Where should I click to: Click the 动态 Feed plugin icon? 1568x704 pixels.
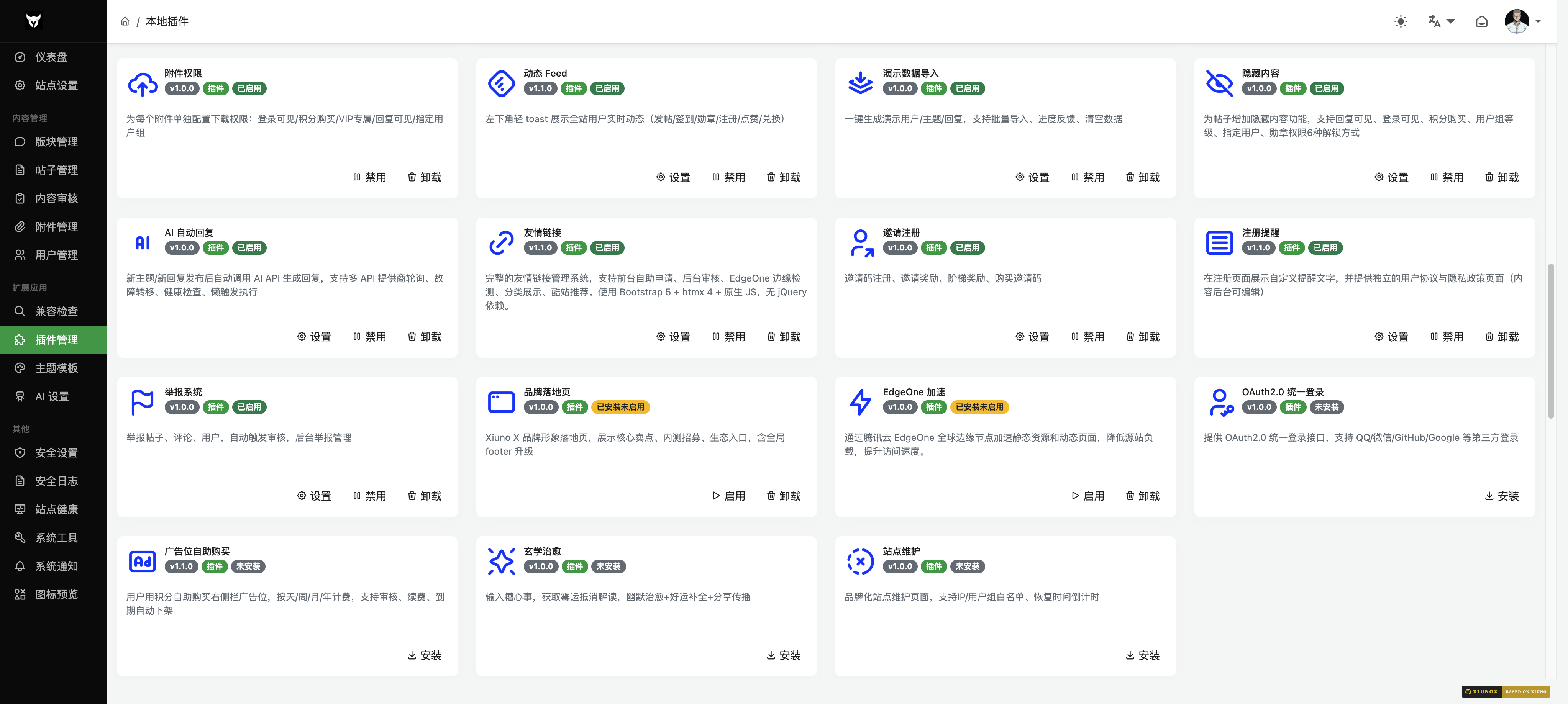point(502,83)
